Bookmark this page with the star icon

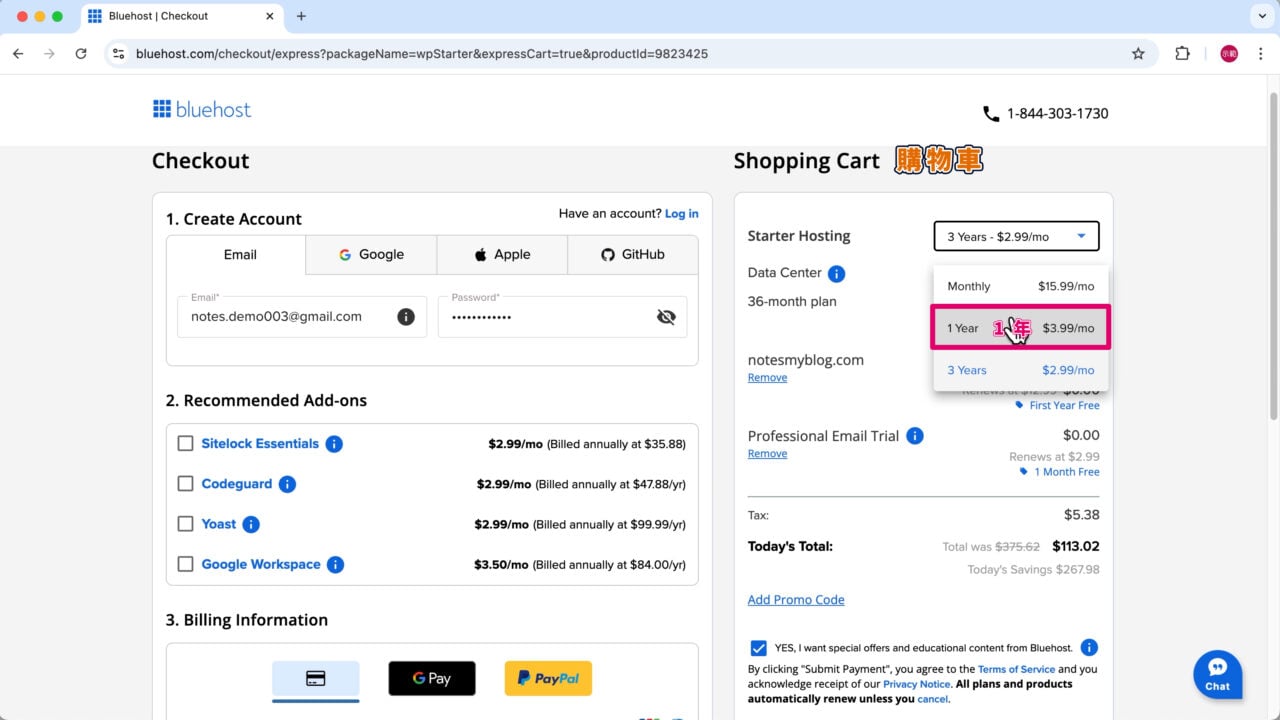click(1138, 54)
